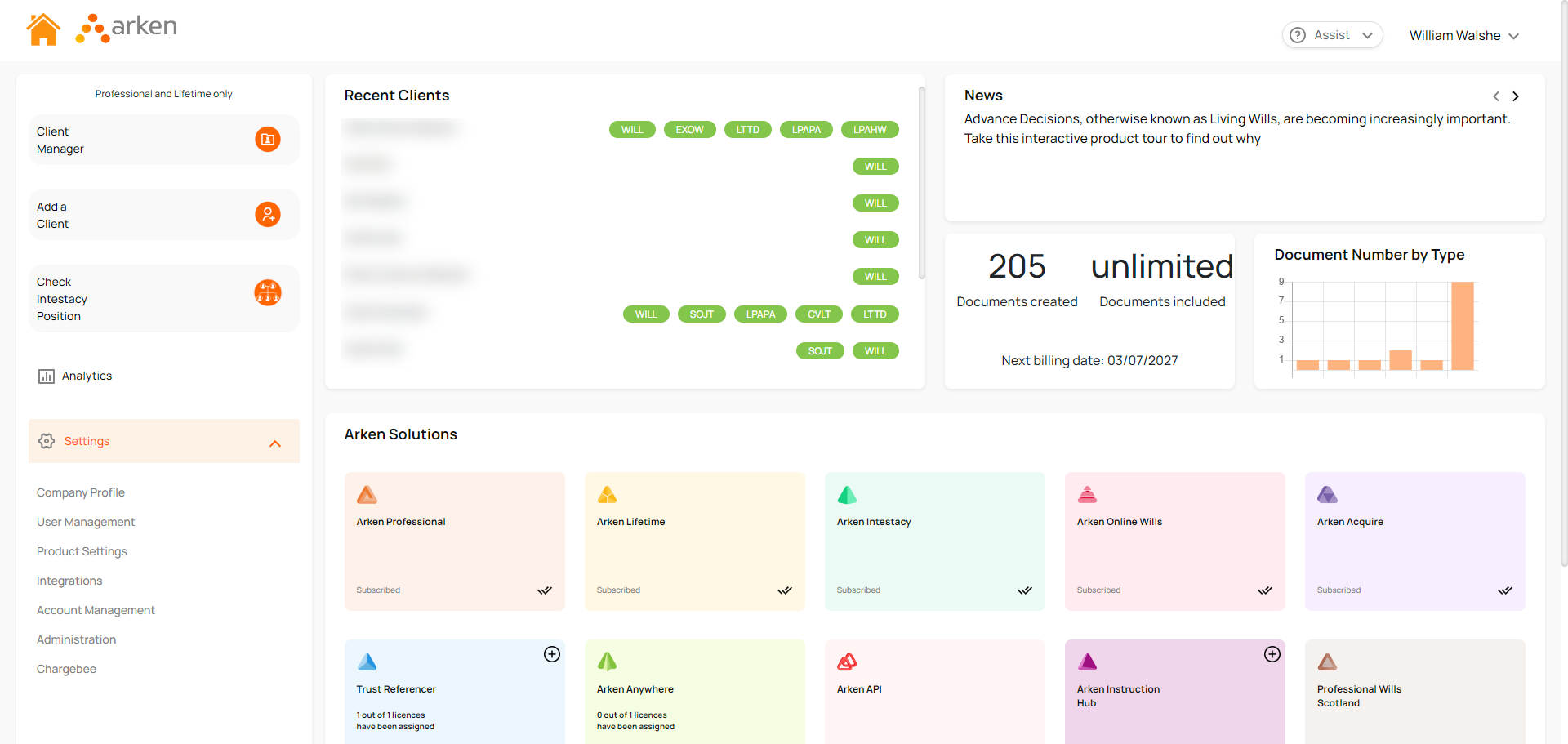Click the Arken Anywhere icon
This screenshot has height=744, width=1568.
pos(608,662)
